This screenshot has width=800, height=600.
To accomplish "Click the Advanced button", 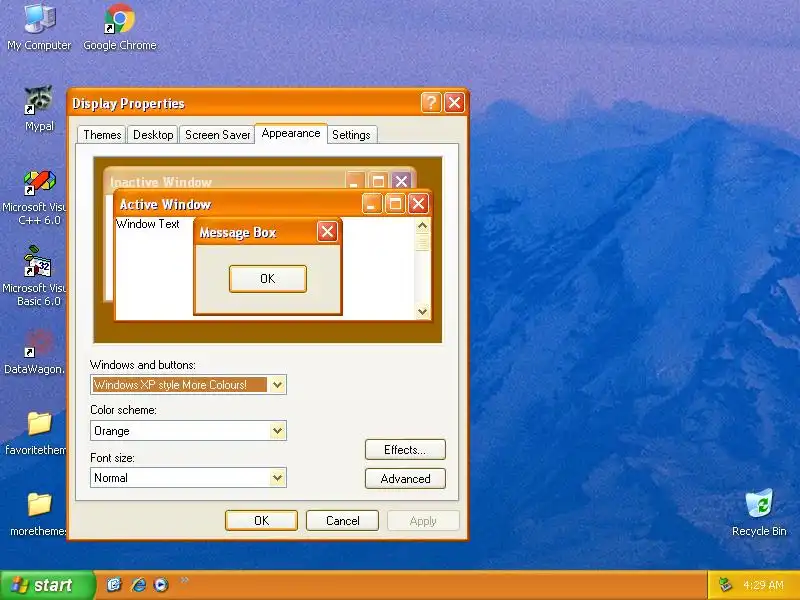I will click(x=405, y=479).
